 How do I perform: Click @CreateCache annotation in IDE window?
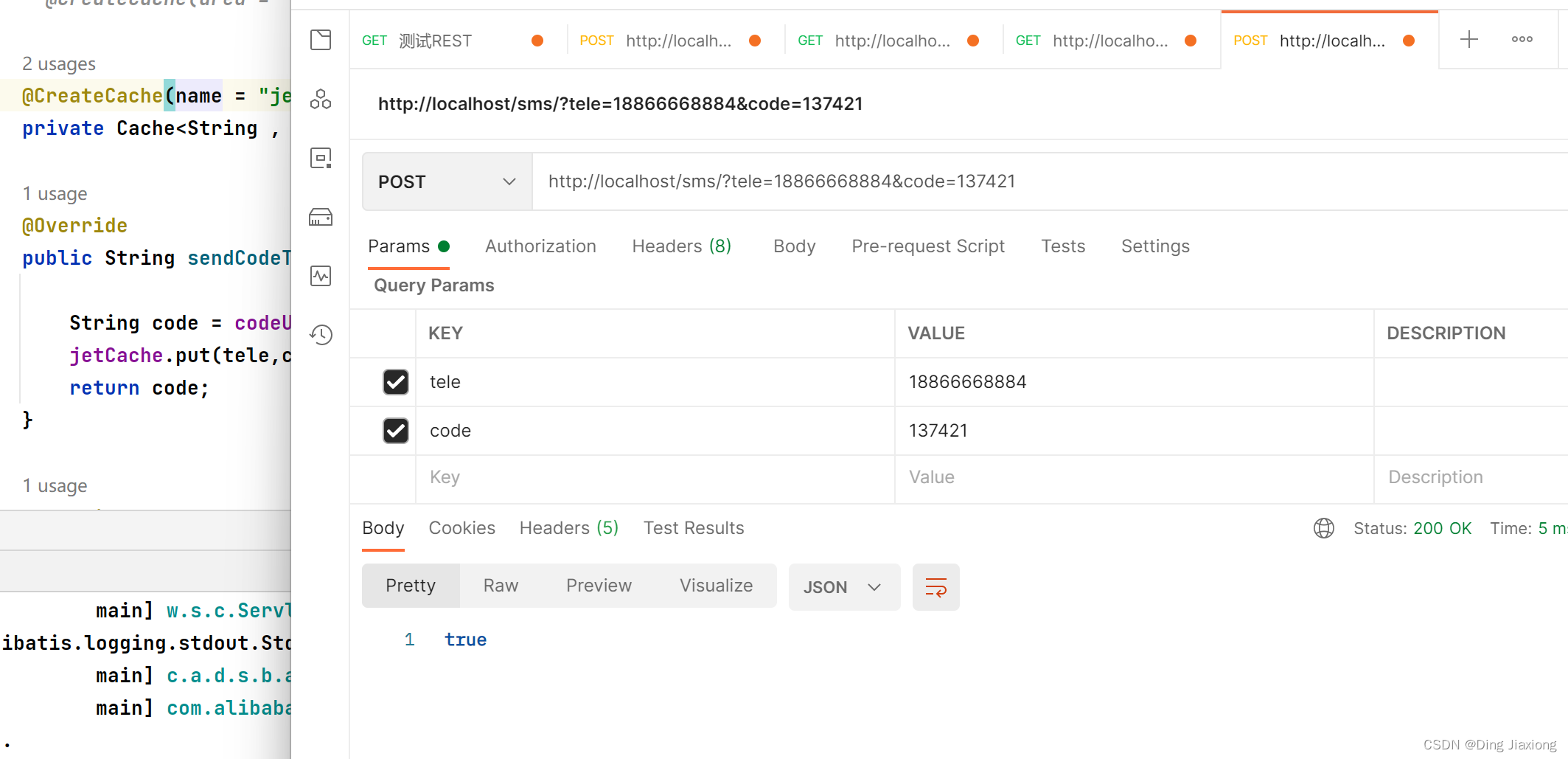(x=92, y=96)
